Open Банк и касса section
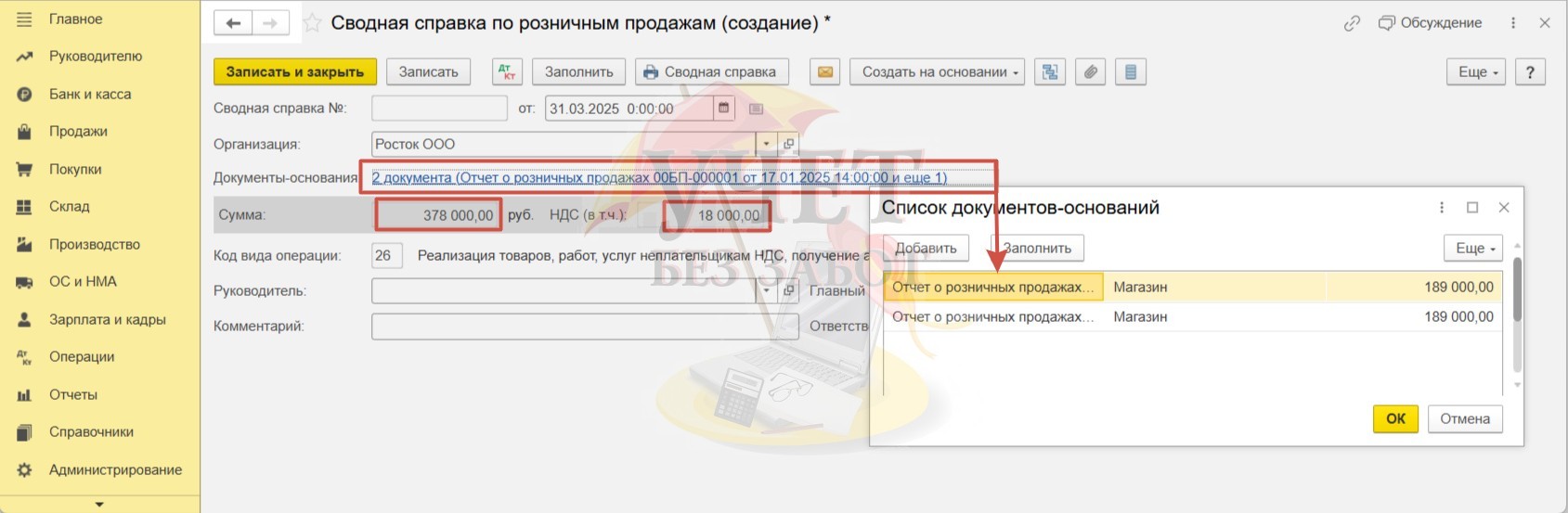 (90, 94)
